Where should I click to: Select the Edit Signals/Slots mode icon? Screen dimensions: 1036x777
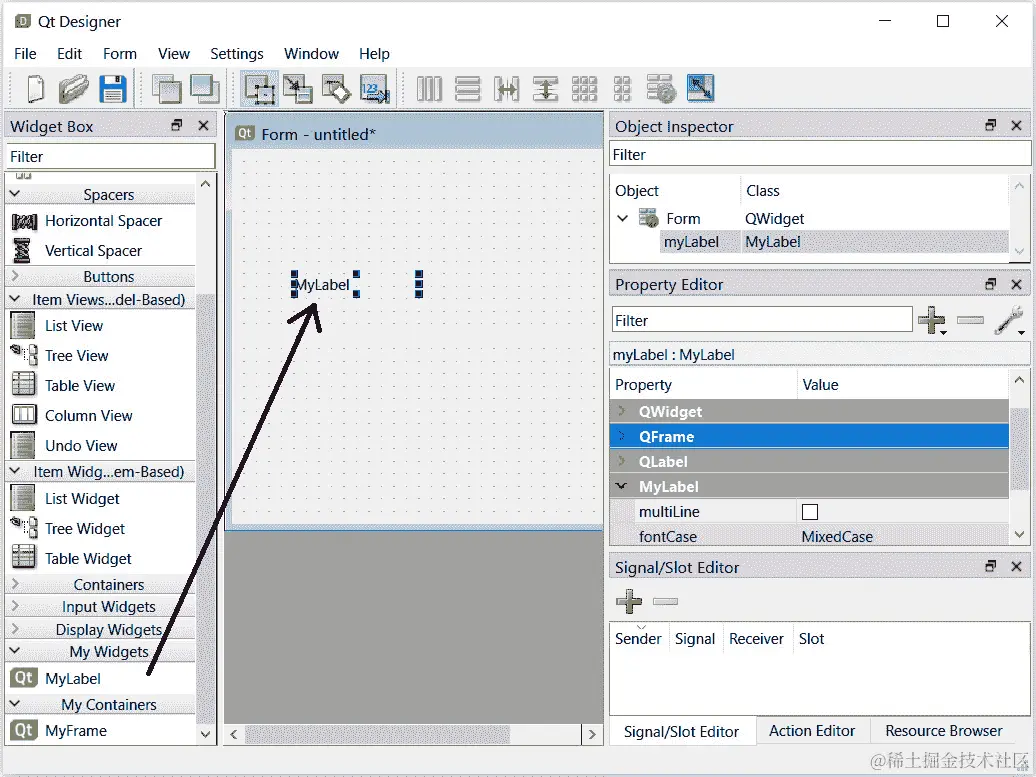coord(298,89)
